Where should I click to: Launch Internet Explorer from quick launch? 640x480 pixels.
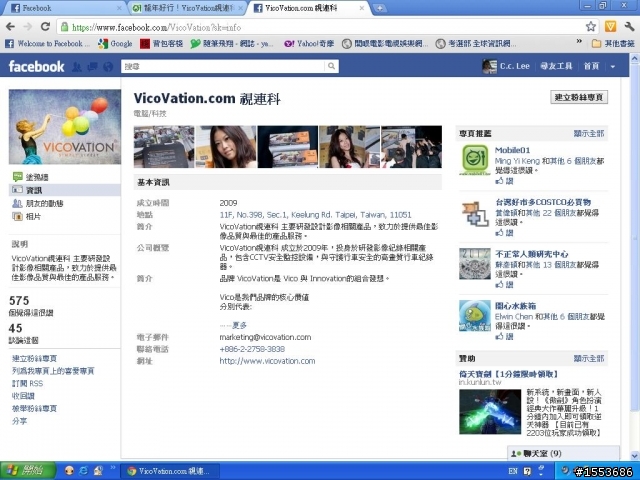click(x=84, y=471)
